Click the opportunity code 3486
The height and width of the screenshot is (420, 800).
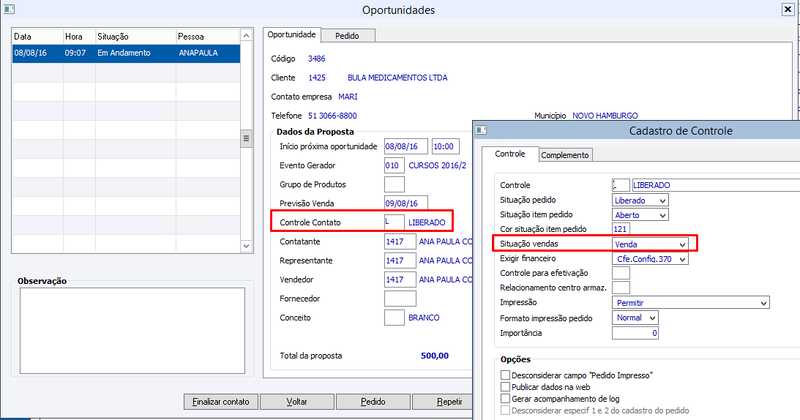coord(316,59)
